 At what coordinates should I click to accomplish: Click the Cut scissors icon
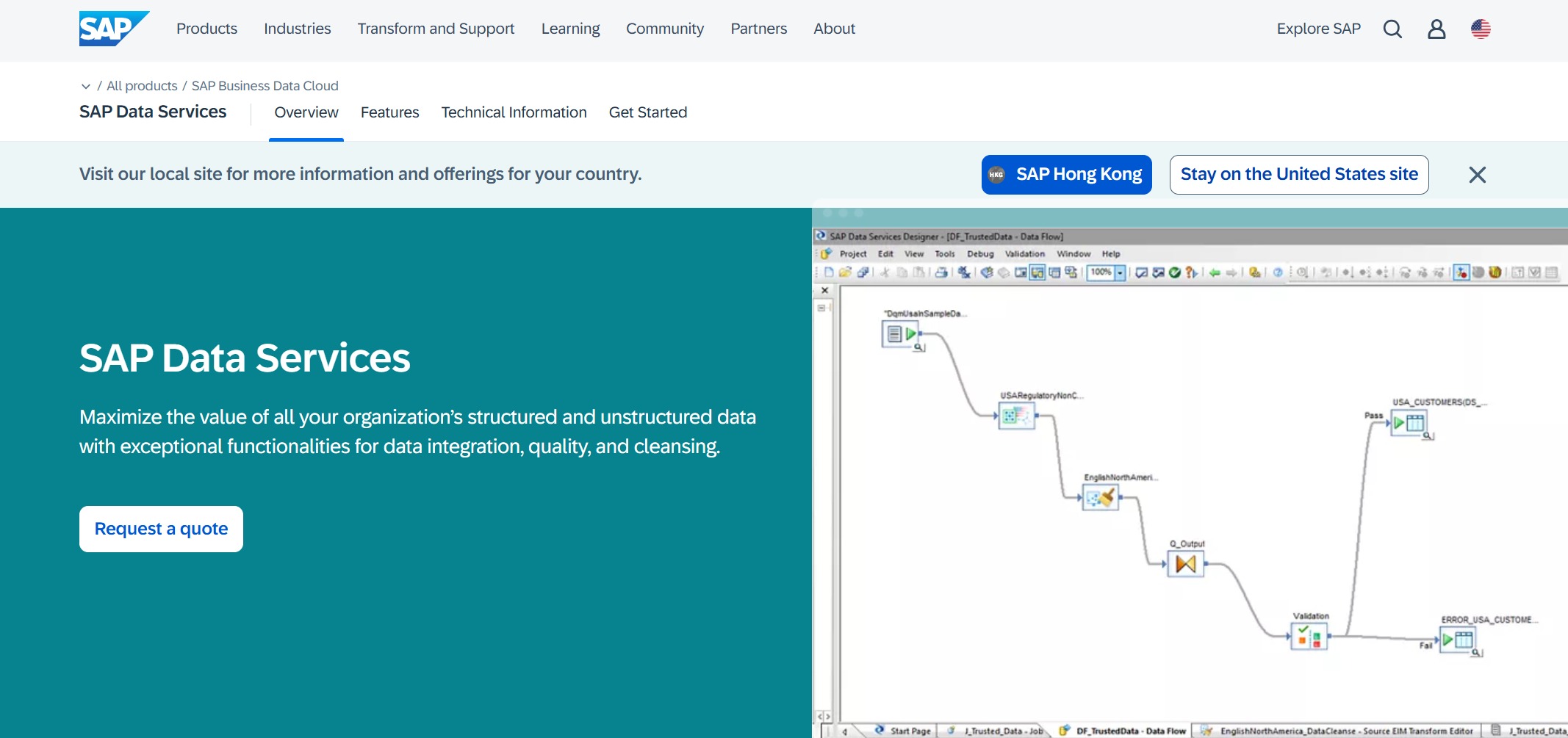[885, 272]
